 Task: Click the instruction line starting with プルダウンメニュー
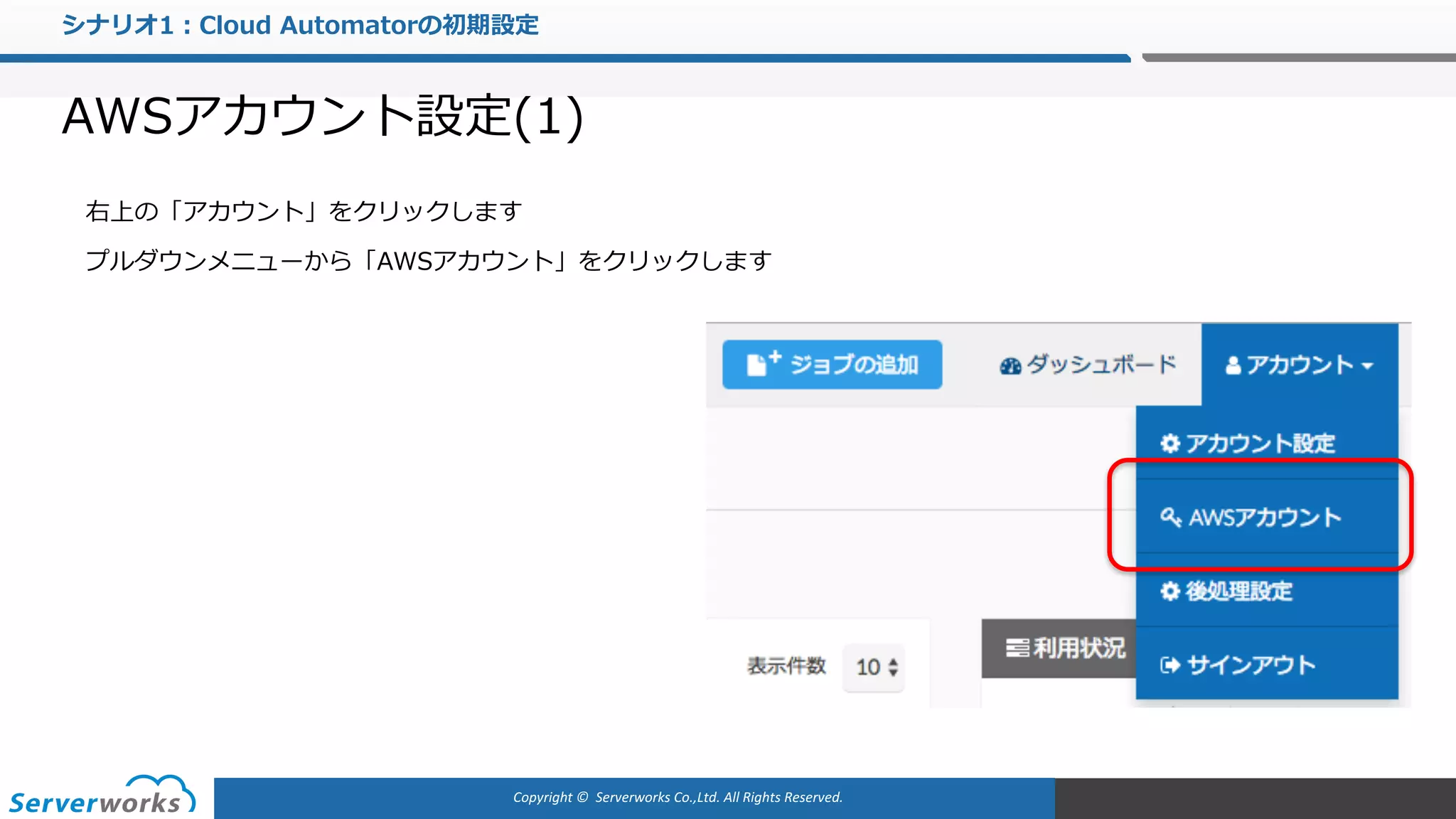[428, 261]
